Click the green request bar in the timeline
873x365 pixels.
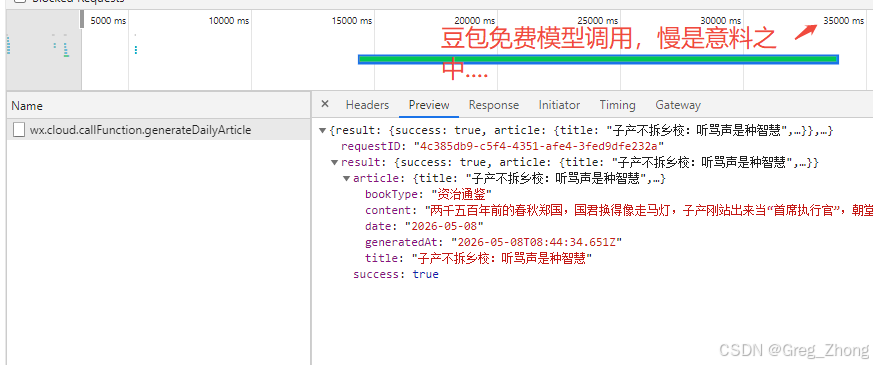[x=599, y=60]
